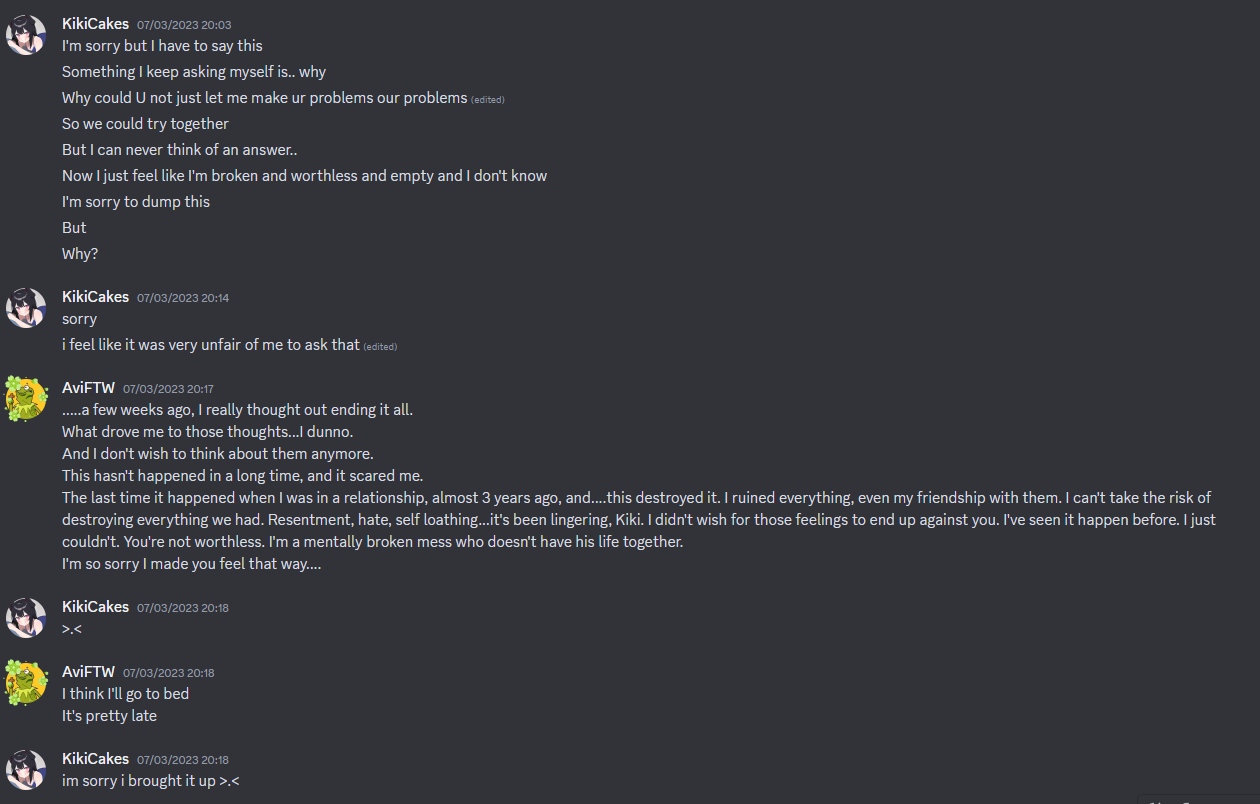Open the KikiCakes username above "I'm sorry but I have to say this"
This screenshot has height=804, width=1260.
pyautogui.click(x=95, y=24)
